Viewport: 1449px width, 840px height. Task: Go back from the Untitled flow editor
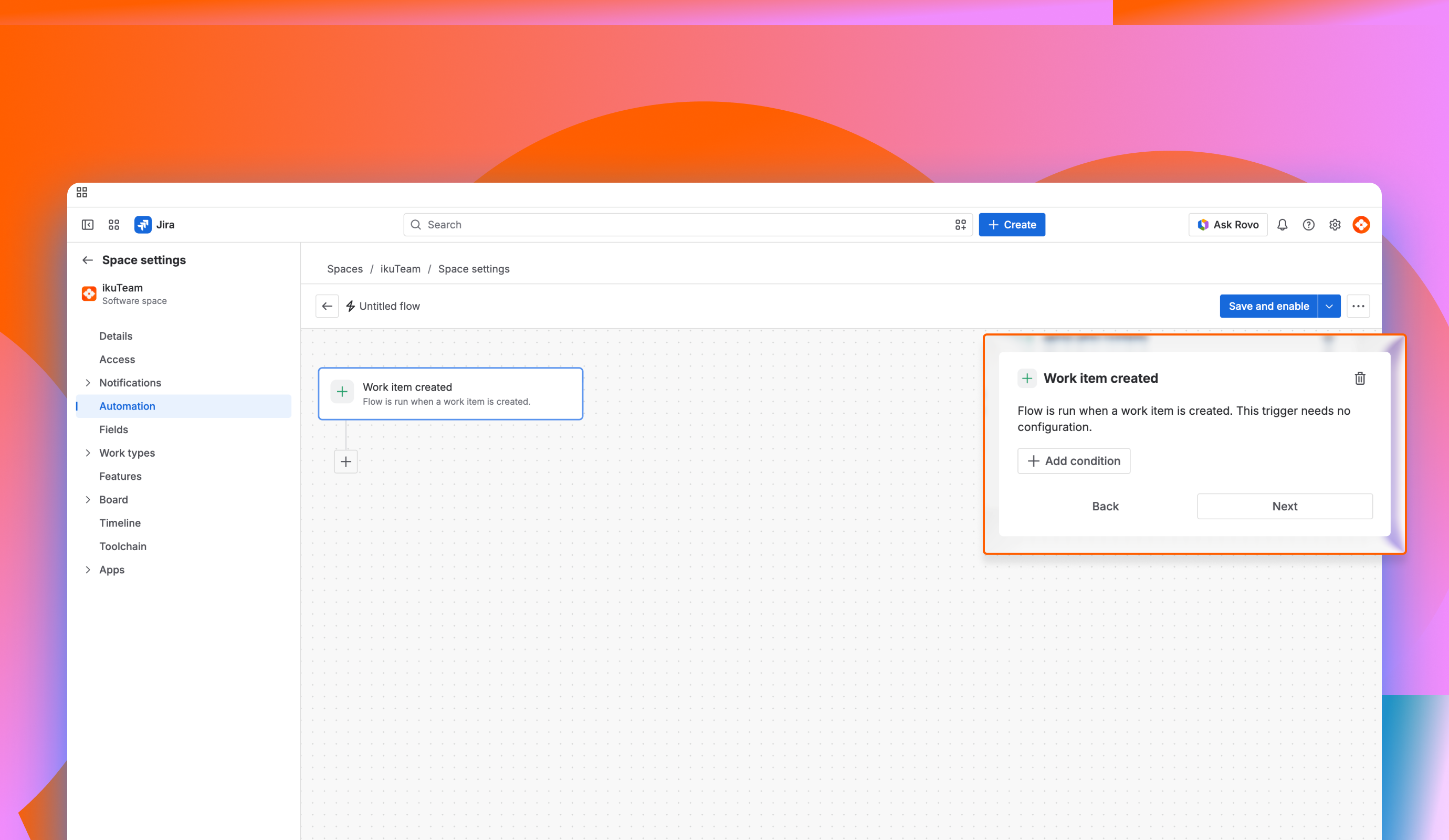(x=327, y=307)
